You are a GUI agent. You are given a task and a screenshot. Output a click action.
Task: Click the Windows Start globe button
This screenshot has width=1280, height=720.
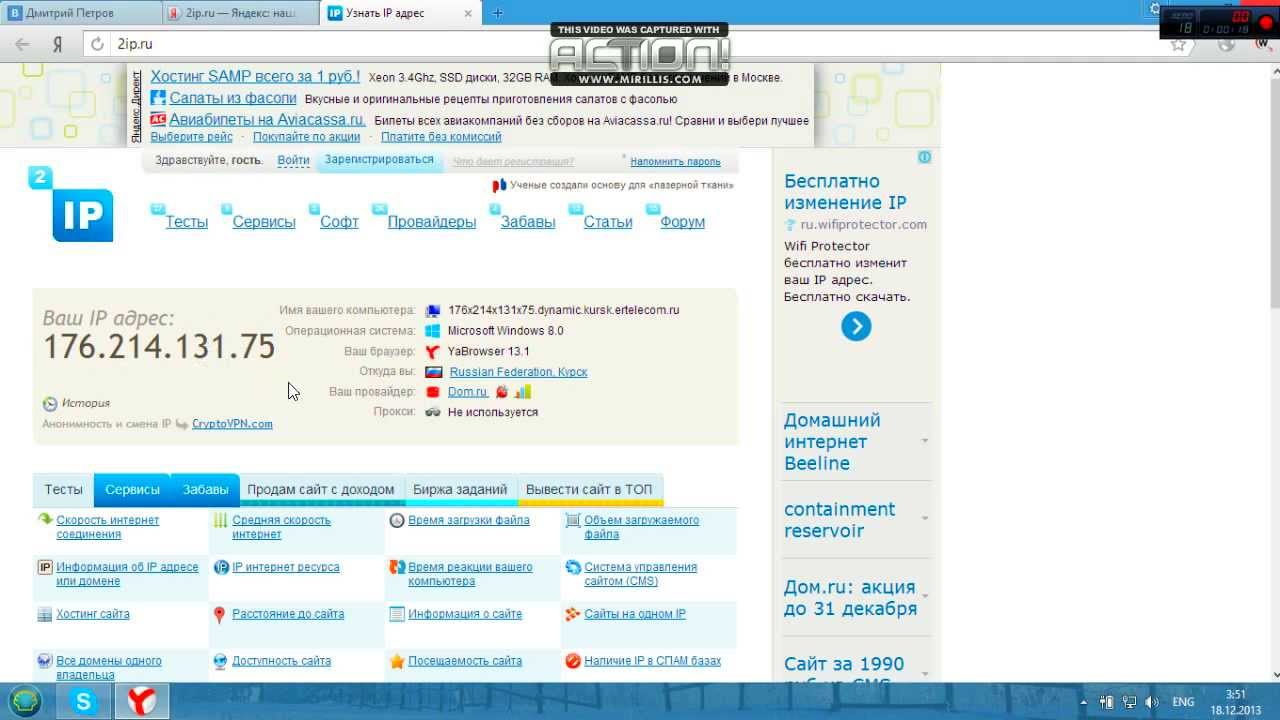[x=25, y=702]
